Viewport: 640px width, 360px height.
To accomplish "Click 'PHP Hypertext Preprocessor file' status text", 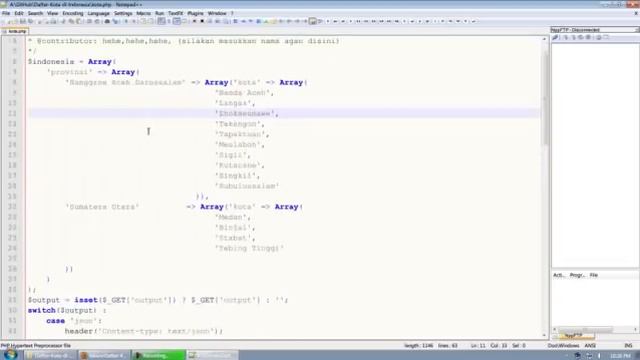I will click(x=36, y=346).
